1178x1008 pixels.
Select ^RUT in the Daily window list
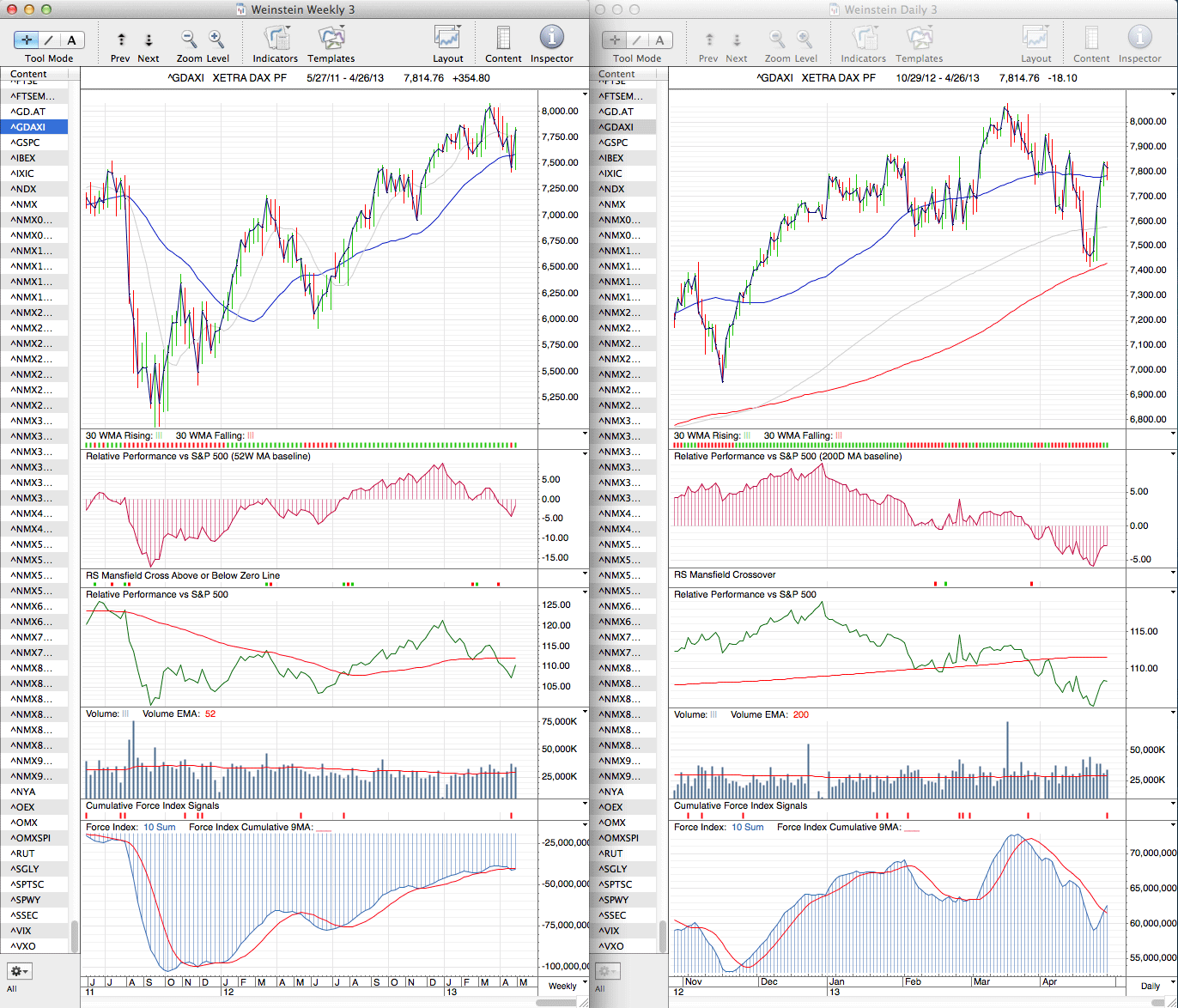tap(623, 853)
